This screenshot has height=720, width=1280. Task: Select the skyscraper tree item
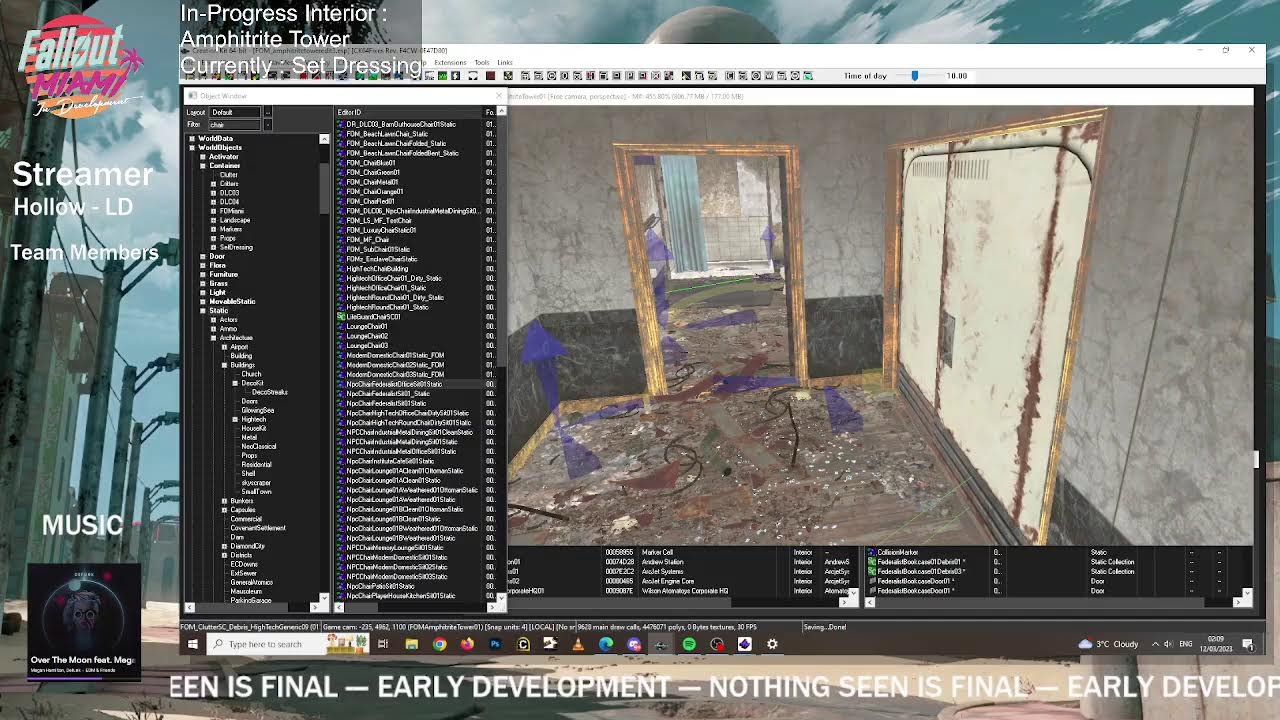pyautogui.click(x=256, y=483)
